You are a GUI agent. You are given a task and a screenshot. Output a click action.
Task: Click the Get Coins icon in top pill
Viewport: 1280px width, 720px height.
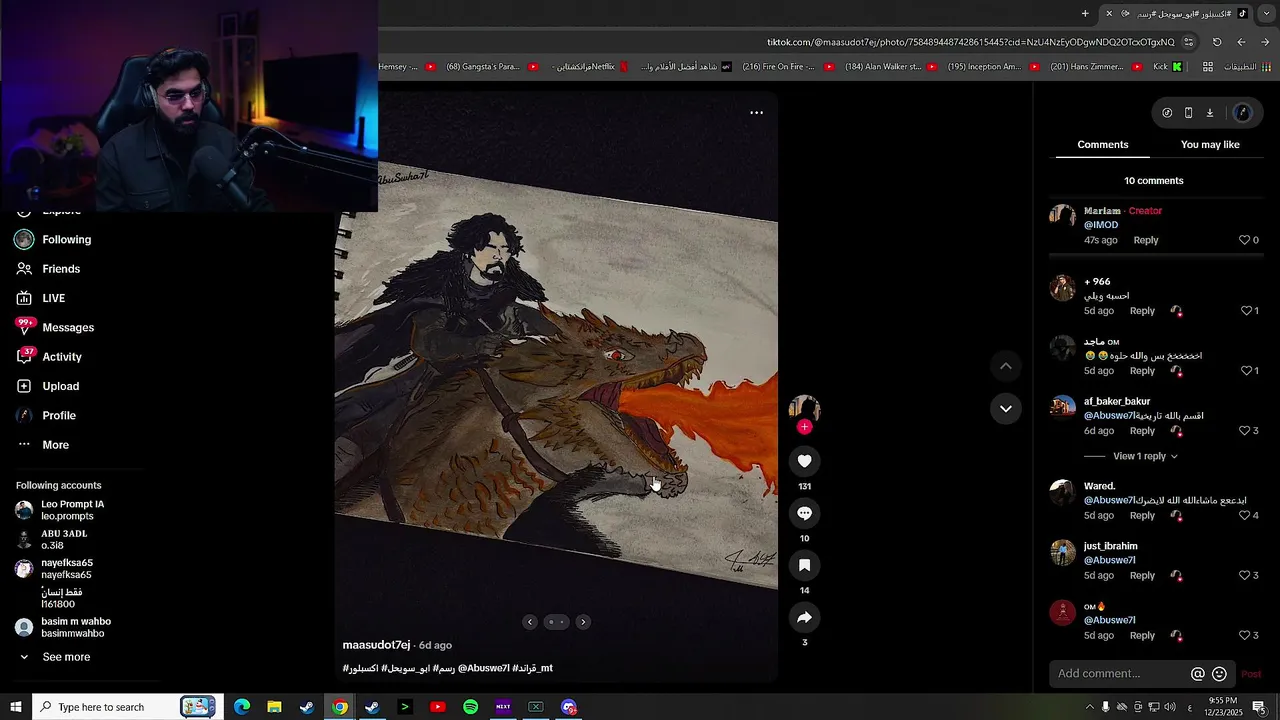(x=1167, y=113)
